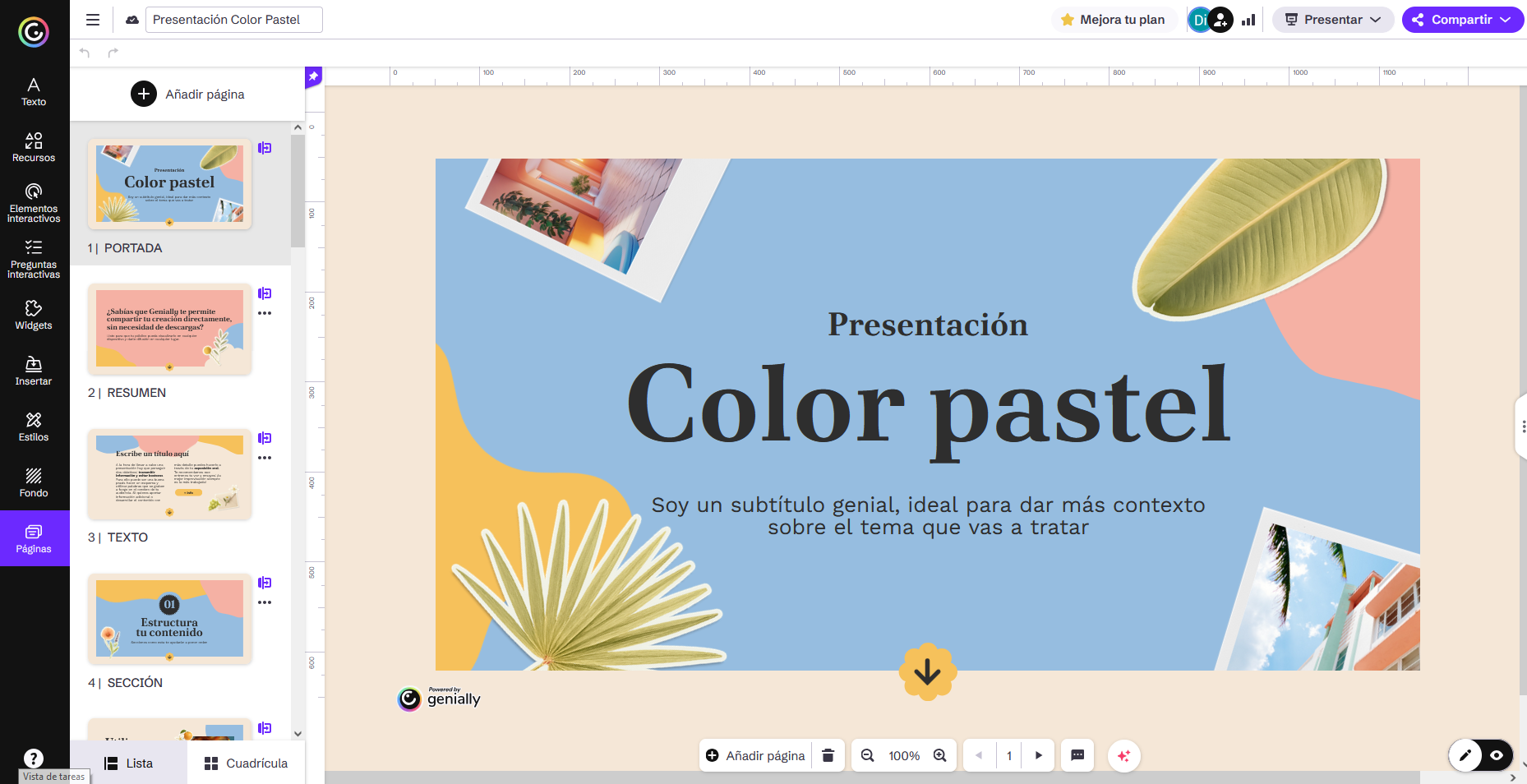The image size is (1527, 784).
Task: Select the Lista view tab
Action: click(x=128, y=763)
